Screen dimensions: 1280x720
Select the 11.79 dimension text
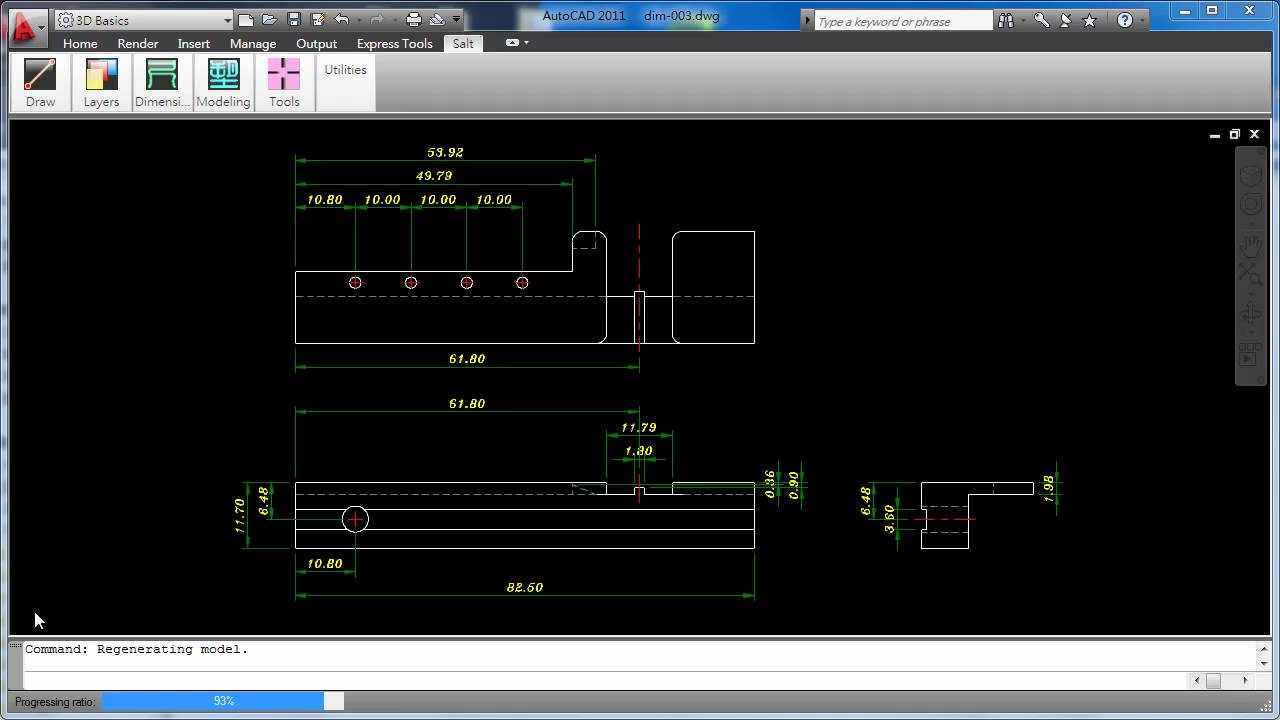tap(639, 427)
